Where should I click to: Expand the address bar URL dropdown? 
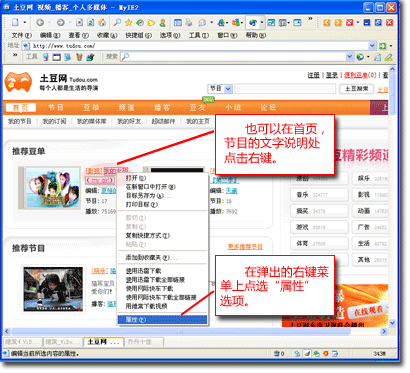(x=372, y=46)
